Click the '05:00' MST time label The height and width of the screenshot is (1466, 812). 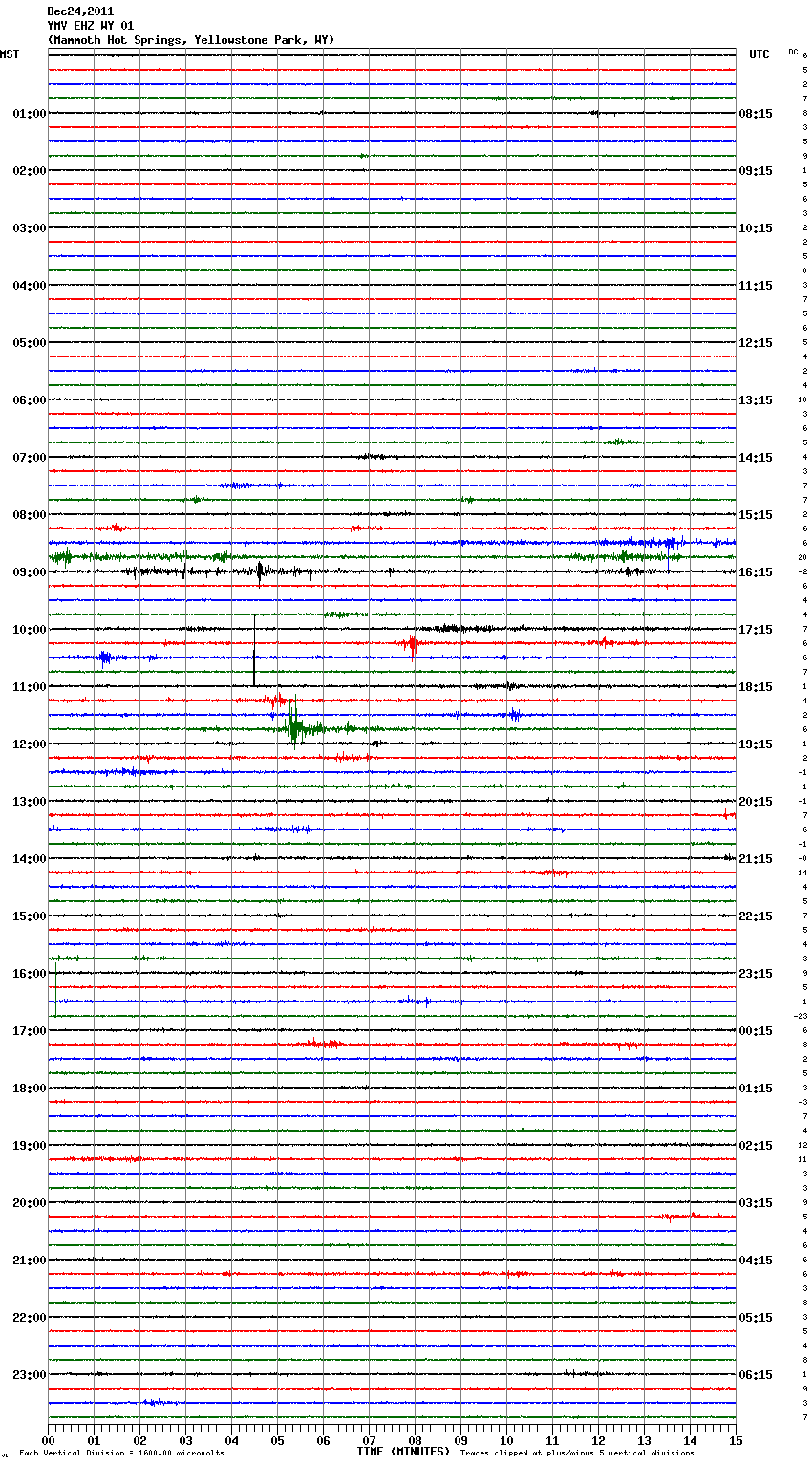(x=30, y=343)
